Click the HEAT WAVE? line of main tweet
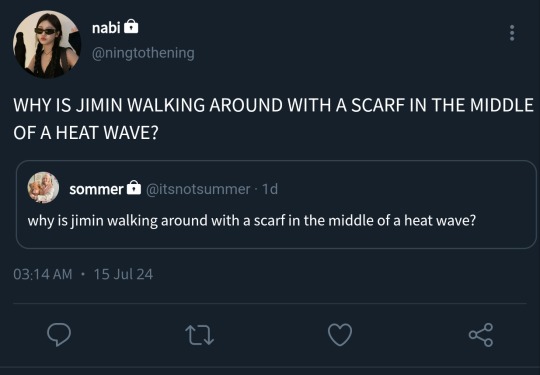This screenshot has width=540, height=375. click(x=86, y=133)
